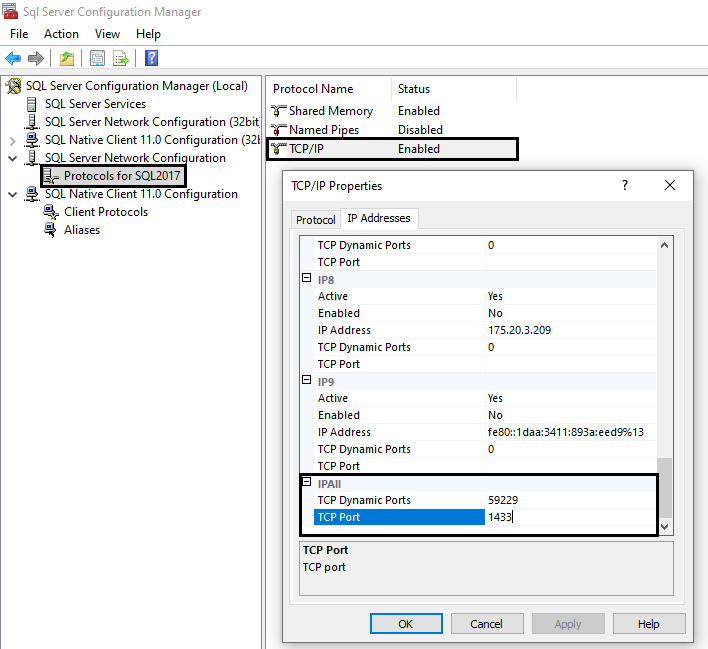Click the IP8 IP Address value 175.20.3.209
Screen dimensions: 708x649
(571, 330)
